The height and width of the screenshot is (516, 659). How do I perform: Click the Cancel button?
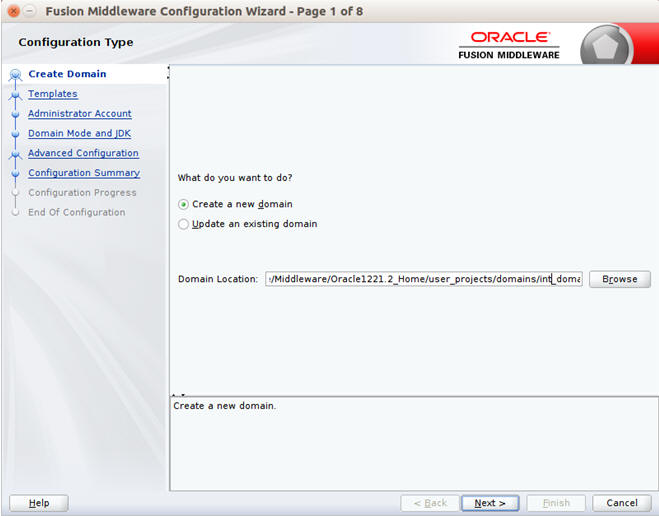click(622, 503)
